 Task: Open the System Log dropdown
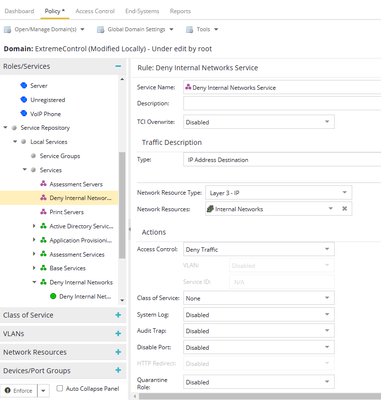click(x=327, y=314)
